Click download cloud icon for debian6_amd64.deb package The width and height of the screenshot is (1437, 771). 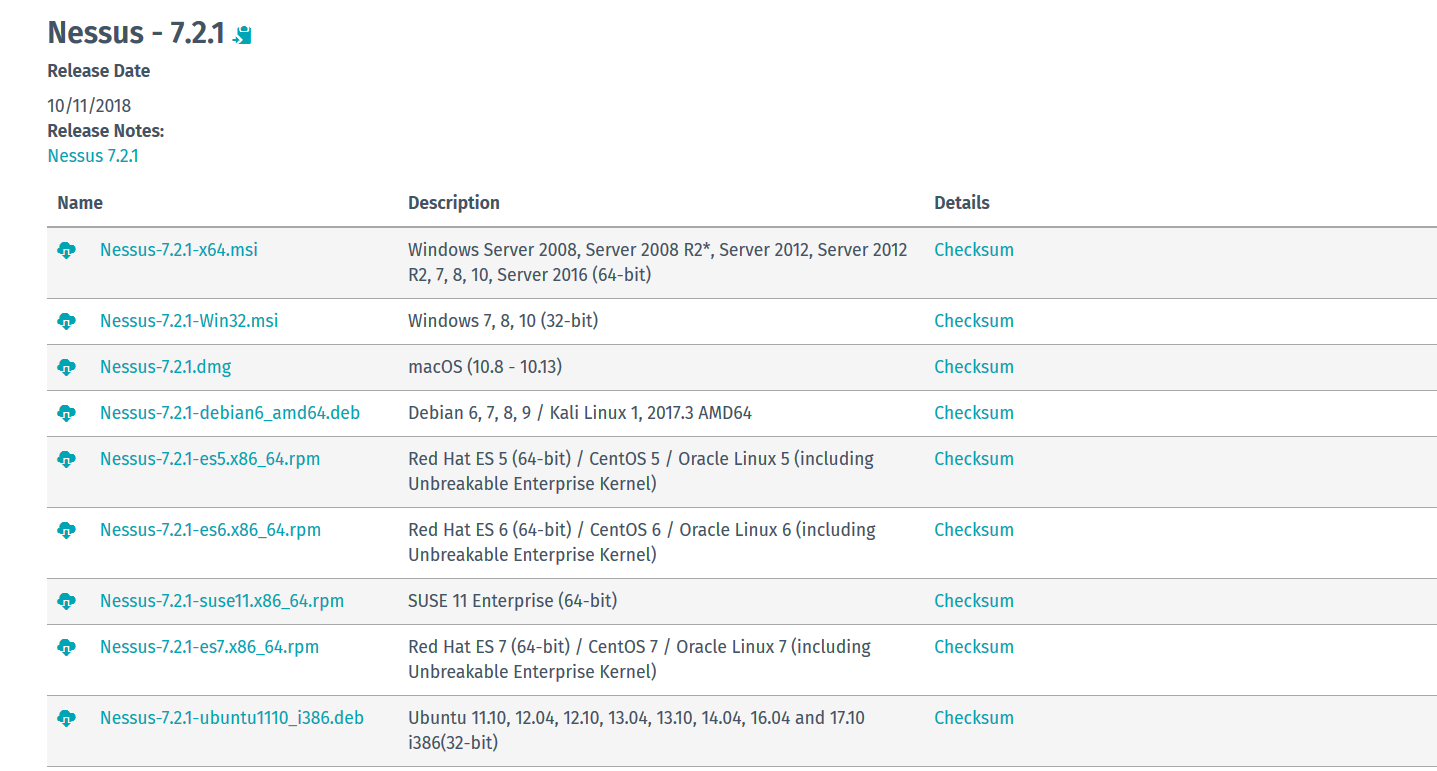(67, 413)
